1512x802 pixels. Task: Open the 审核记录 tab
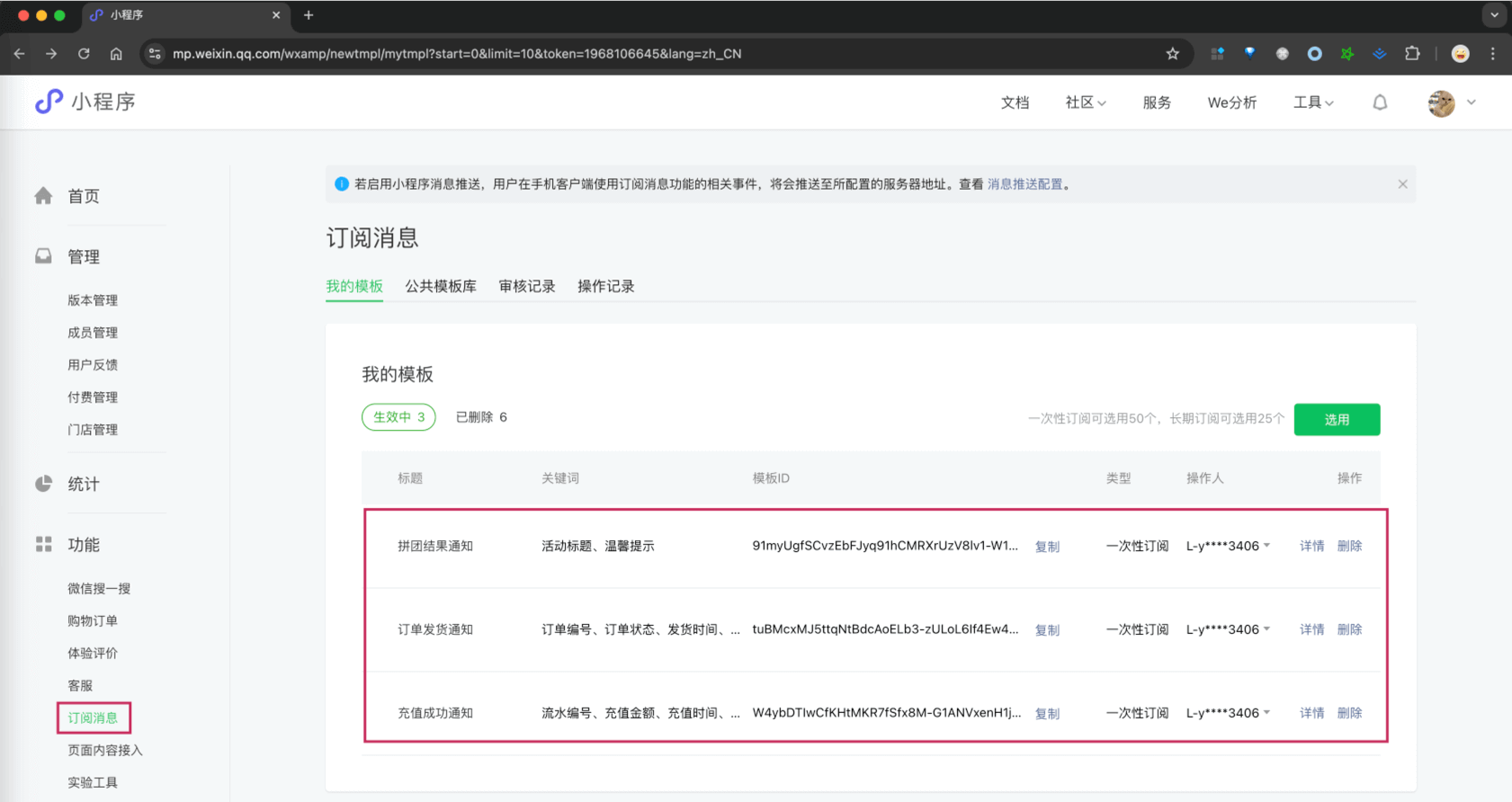point(527,286)
